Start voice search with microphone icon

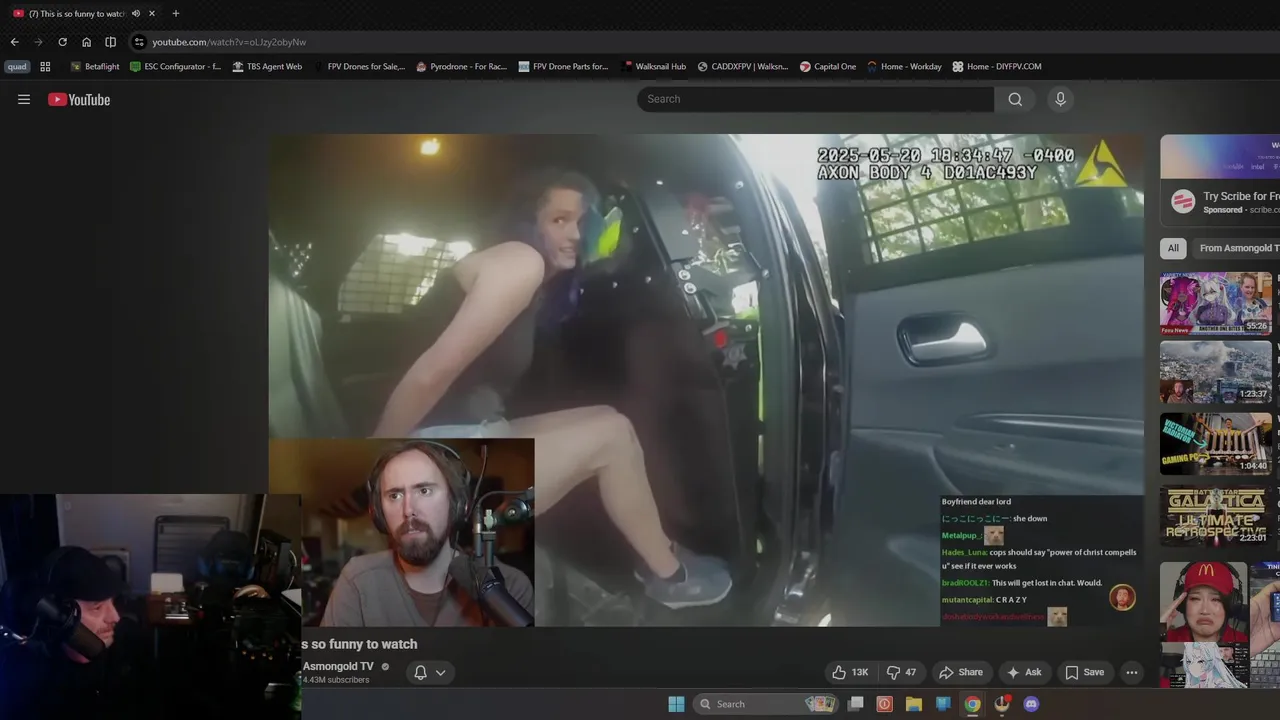[1061, 99]
